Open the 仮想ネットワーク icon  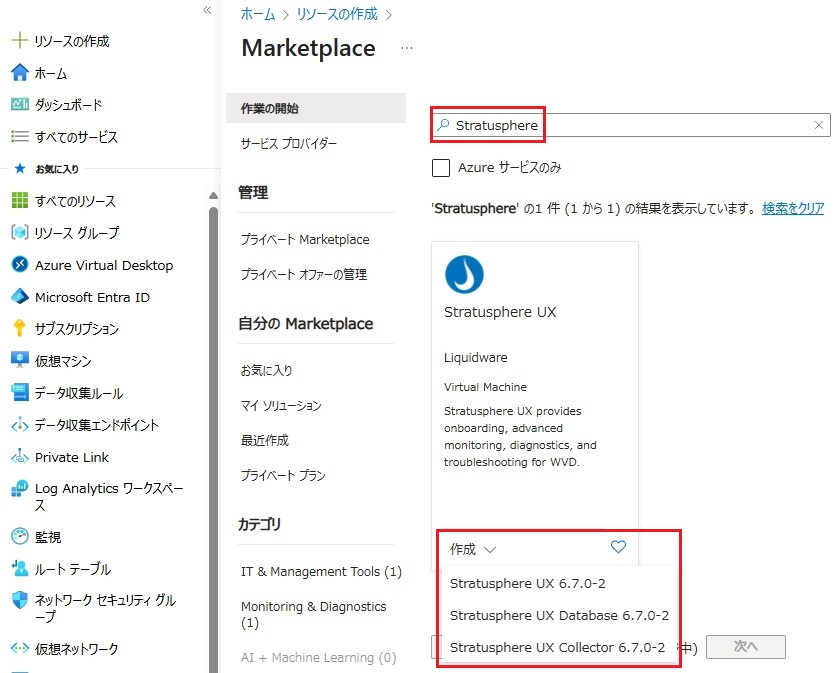pos(20,648)
